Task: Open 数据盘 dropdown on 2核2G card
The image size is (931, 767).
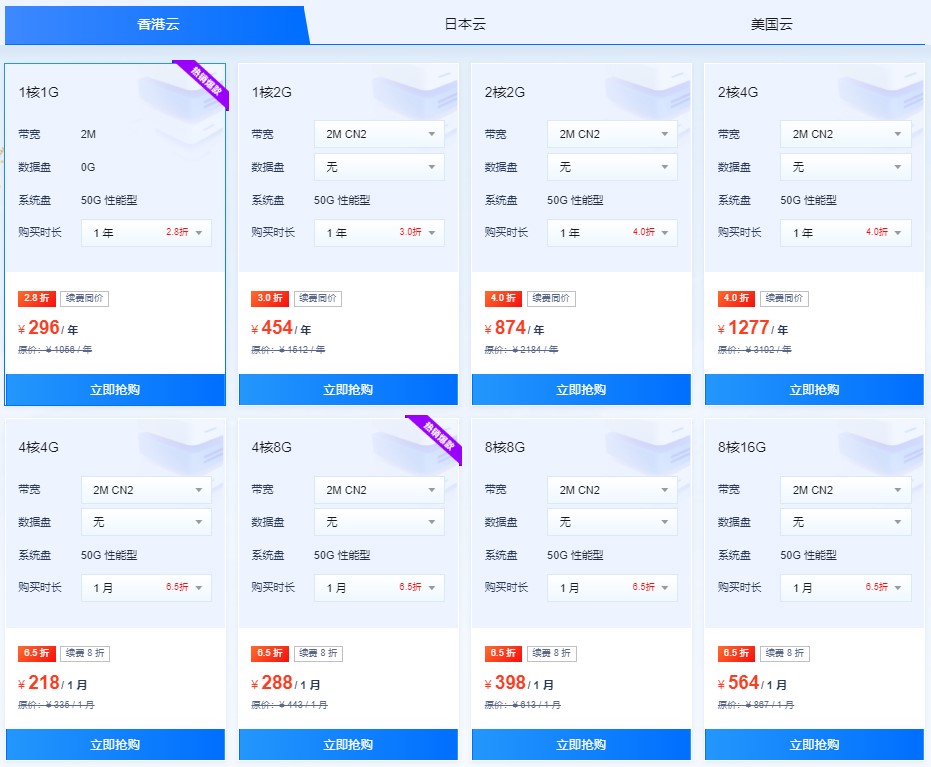Action: coord(612,167)
